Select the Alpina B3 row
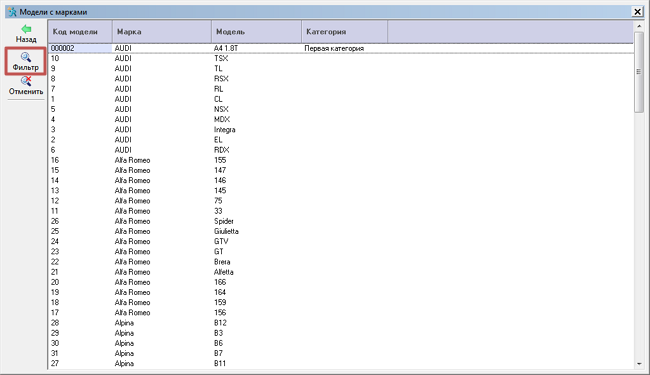Image resolution: width=650 pixels, height=375 pixels. pyautogui.click(x=341, y=333)
